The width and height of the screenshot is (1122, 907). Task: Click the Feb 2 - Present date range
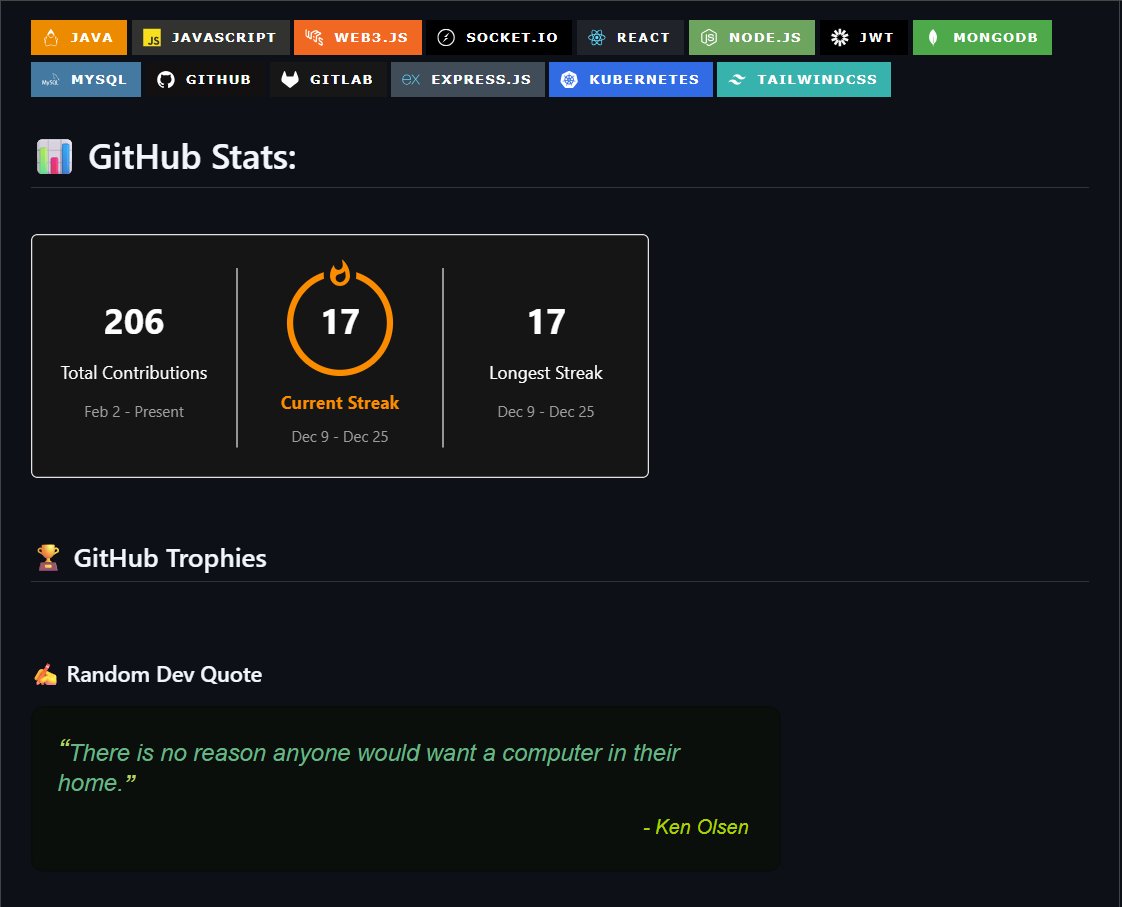[x=134, y=411]
